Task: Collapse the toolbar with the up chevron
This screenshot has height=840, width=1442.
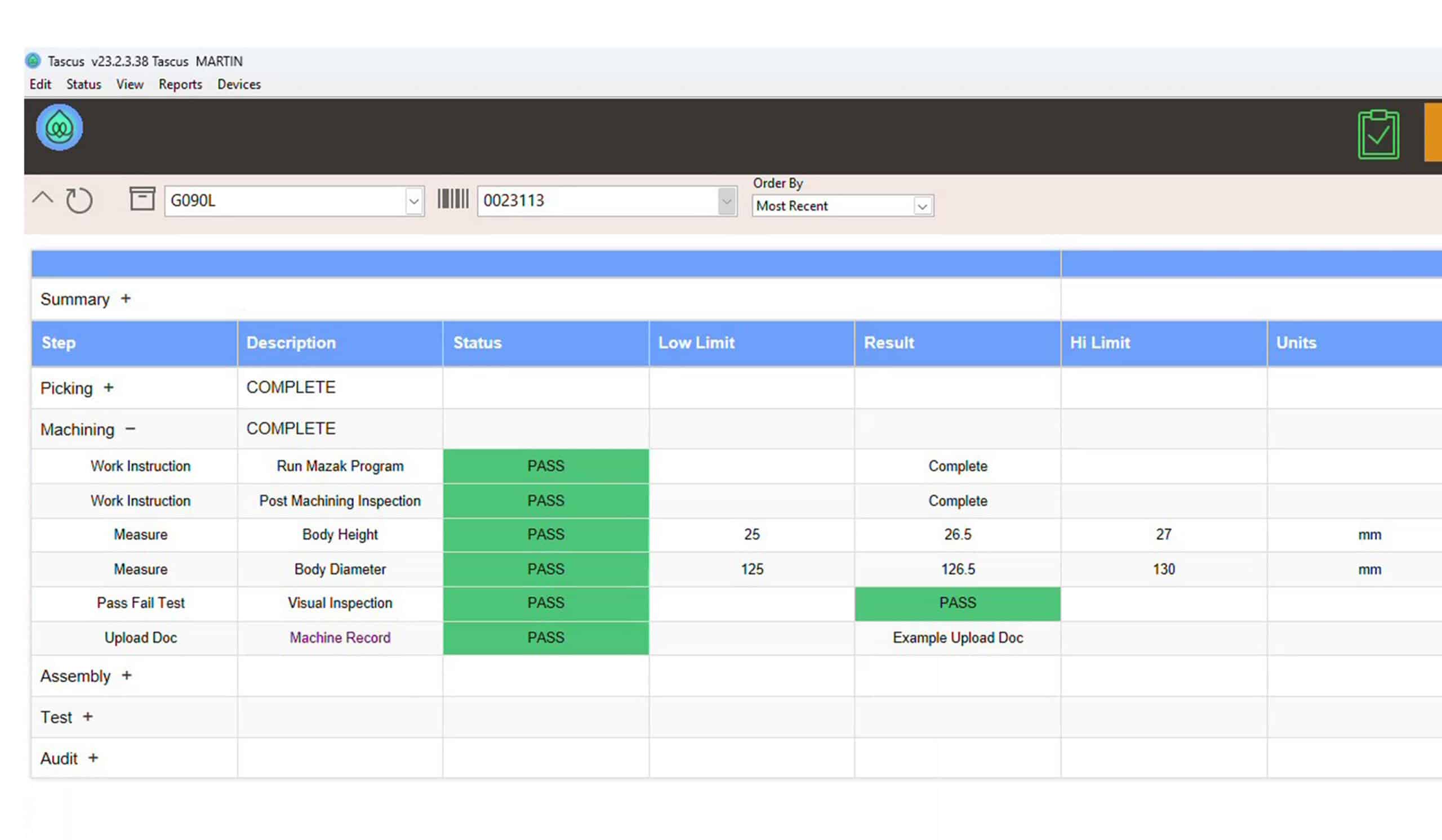Action: pos(42,198)
